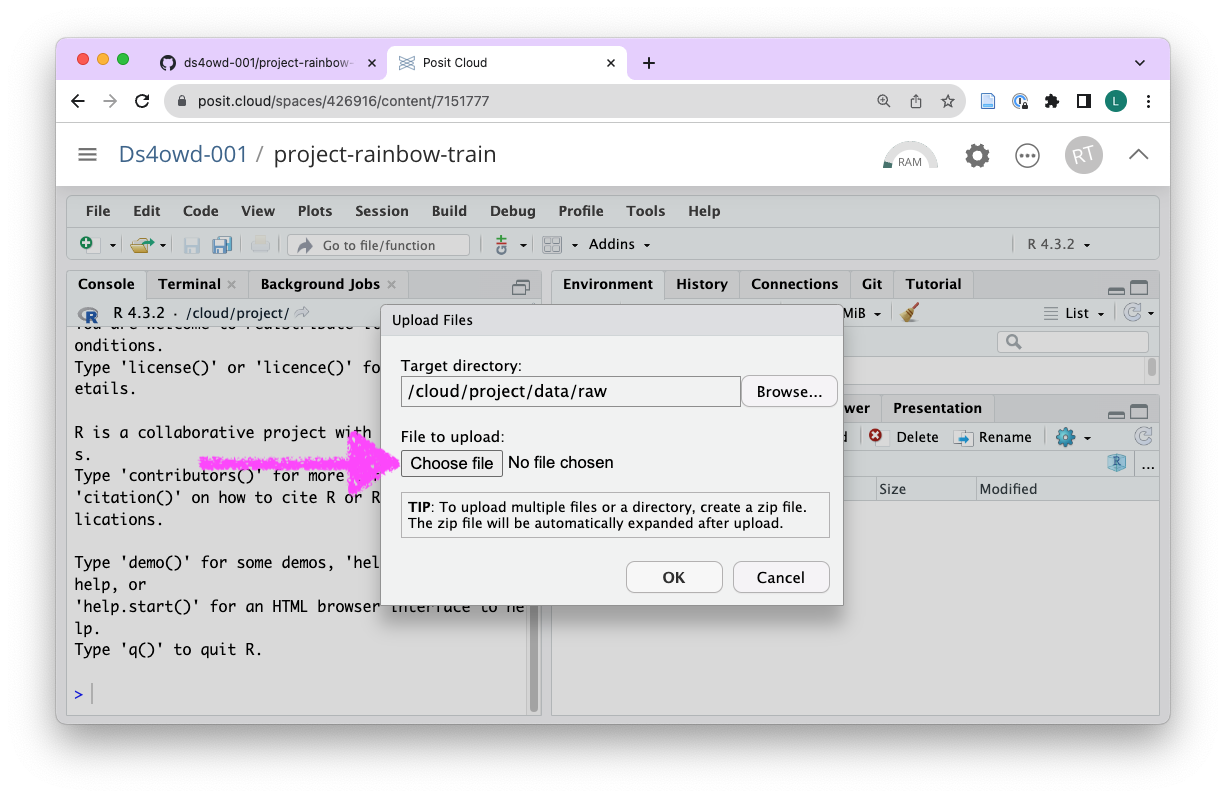Screen dimensions: 1226x798
Task: Click the R project cube icon
Action: click(x=1117, y=463)
